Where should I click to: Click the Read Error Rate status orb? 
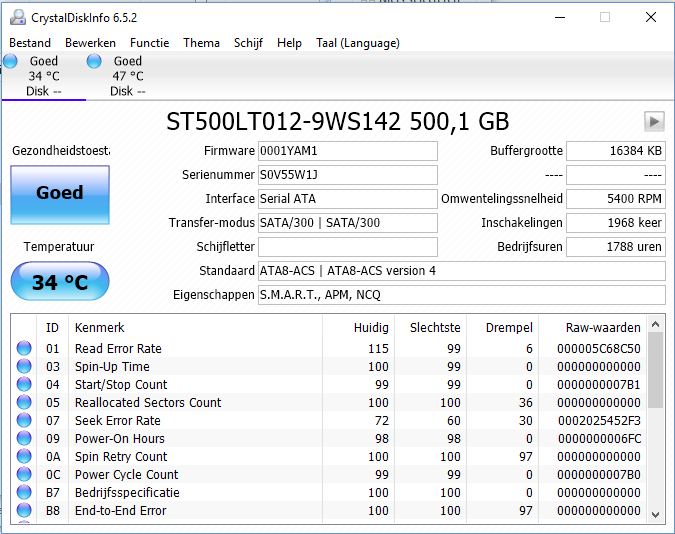(x=24, y=349)
